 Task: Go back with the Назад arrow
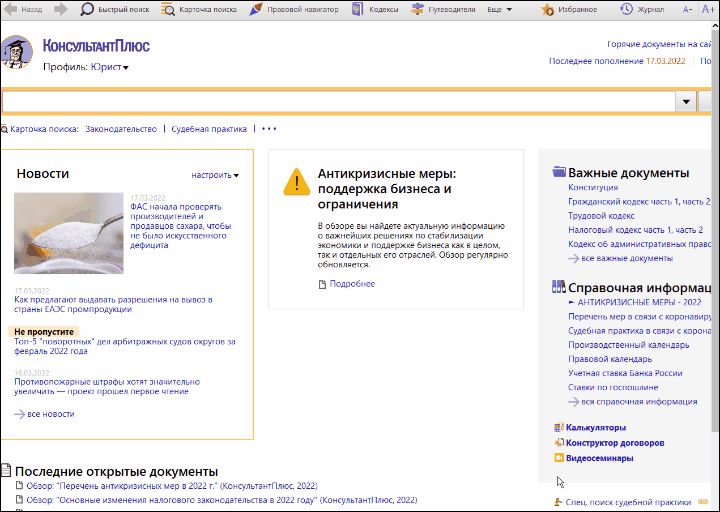pyautogui.click(x=10, y=9)
